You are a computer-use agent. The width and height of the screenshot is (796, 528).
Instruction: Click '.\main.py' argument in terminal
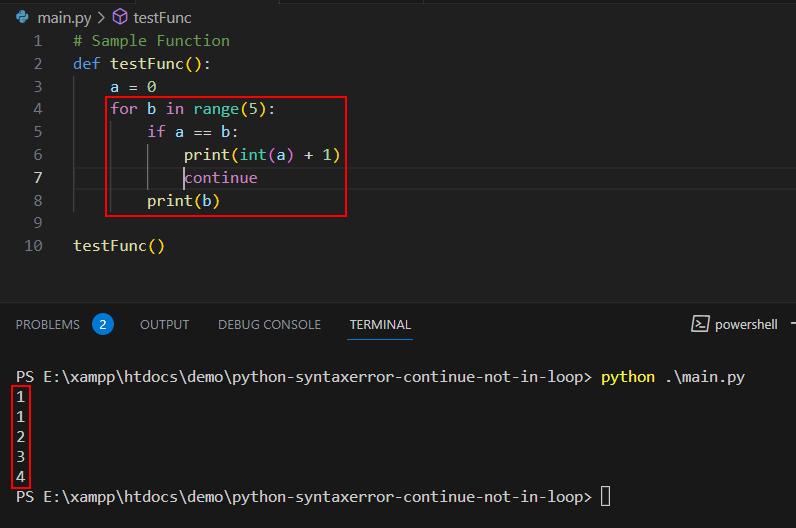pos(705,377)
